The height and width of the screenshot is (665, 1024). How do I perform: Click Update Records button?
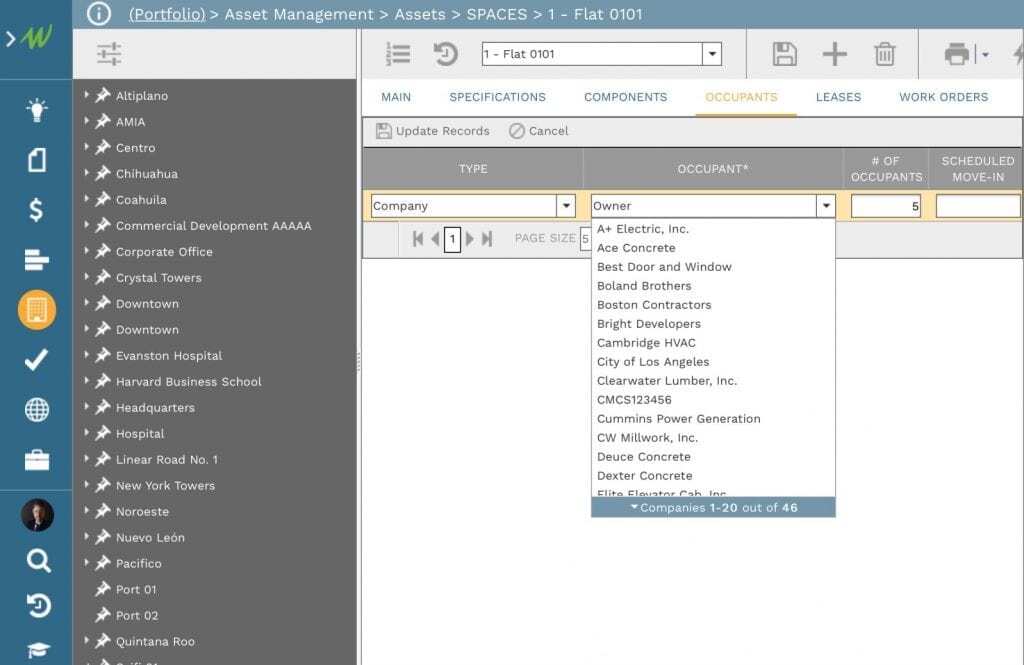[432, 131]
